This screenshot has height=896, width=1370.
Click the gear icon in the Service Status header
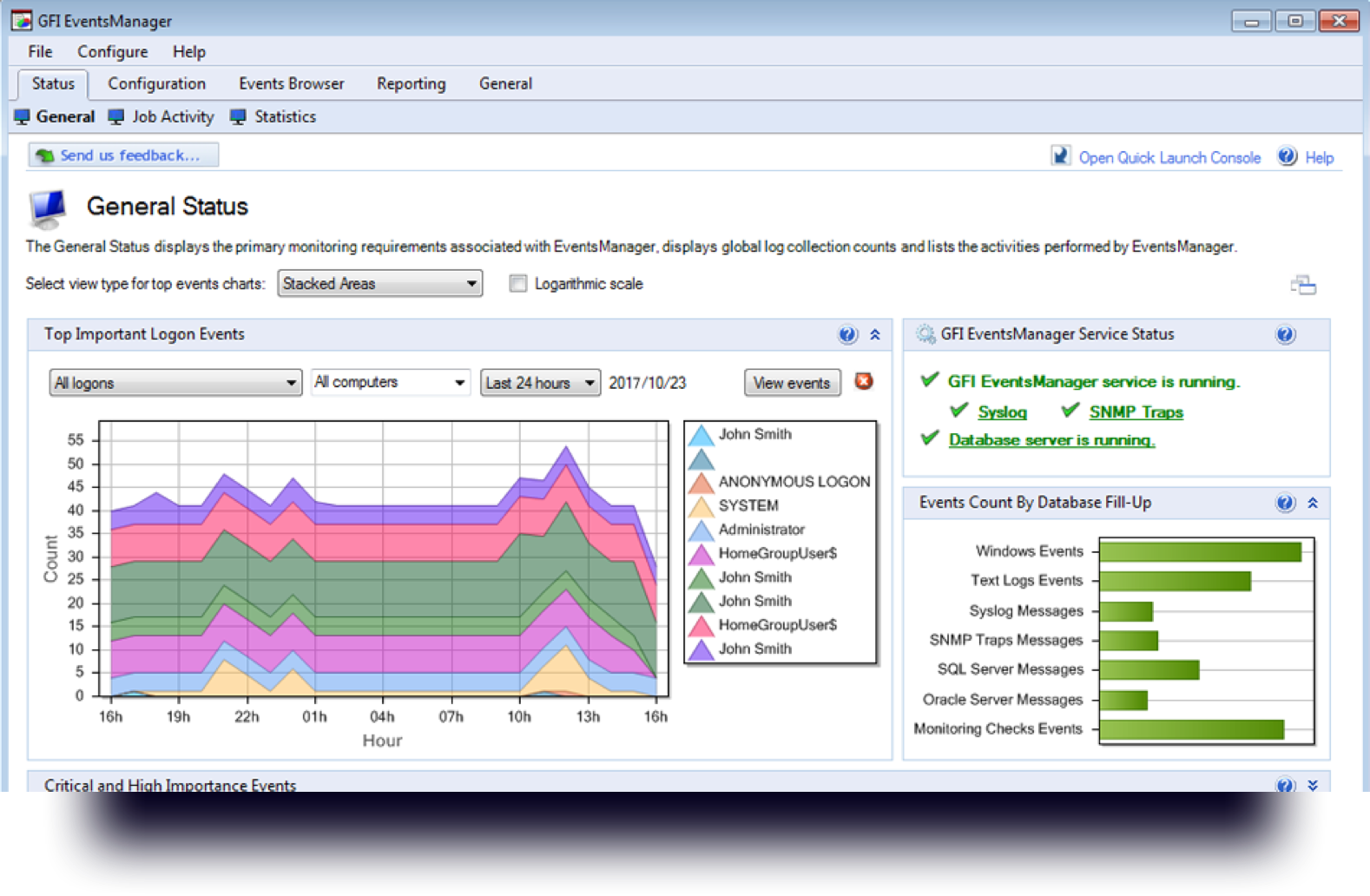pyautogui.click(x=925, y=334)
